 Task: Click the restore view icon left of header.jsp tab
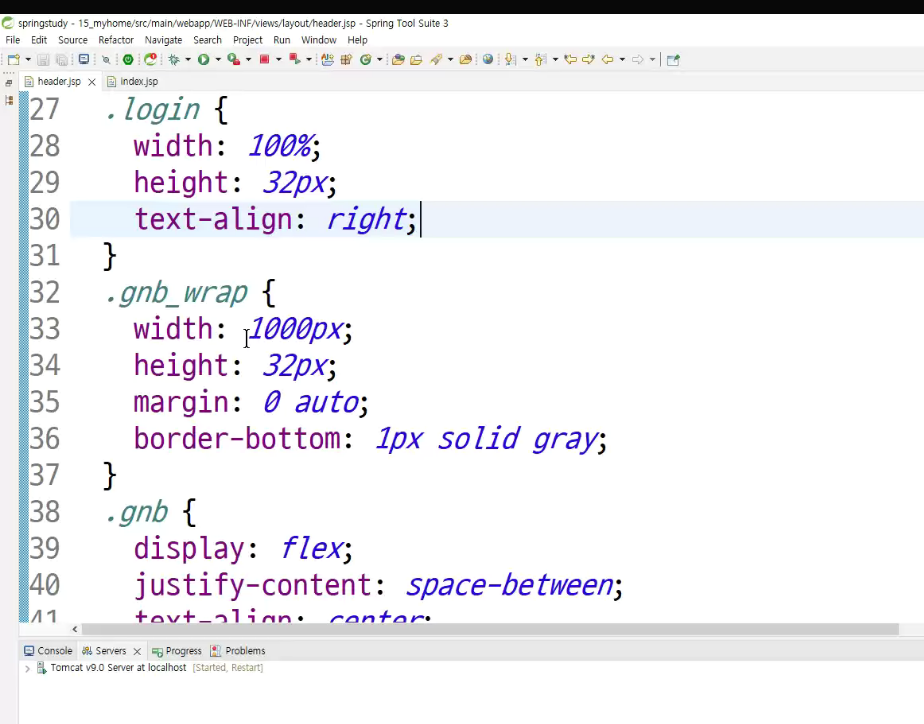8,83
